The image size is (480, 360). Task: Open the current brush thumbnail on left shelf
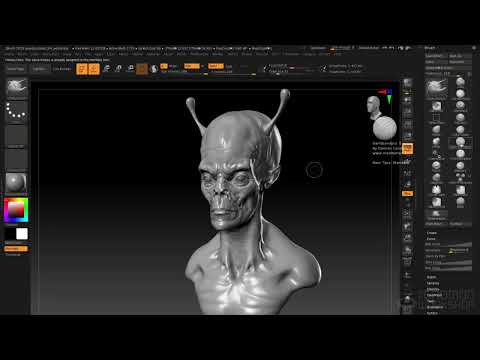tap(16, 88)
